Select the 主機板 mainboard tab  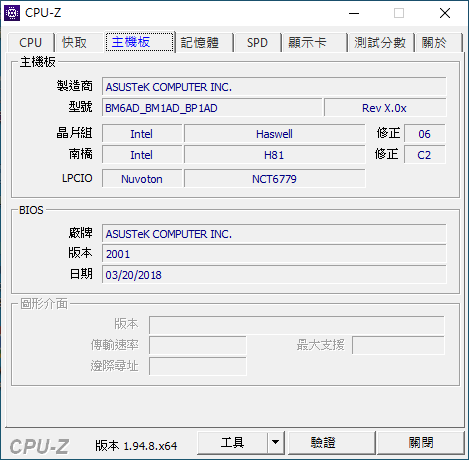point(140,42)
